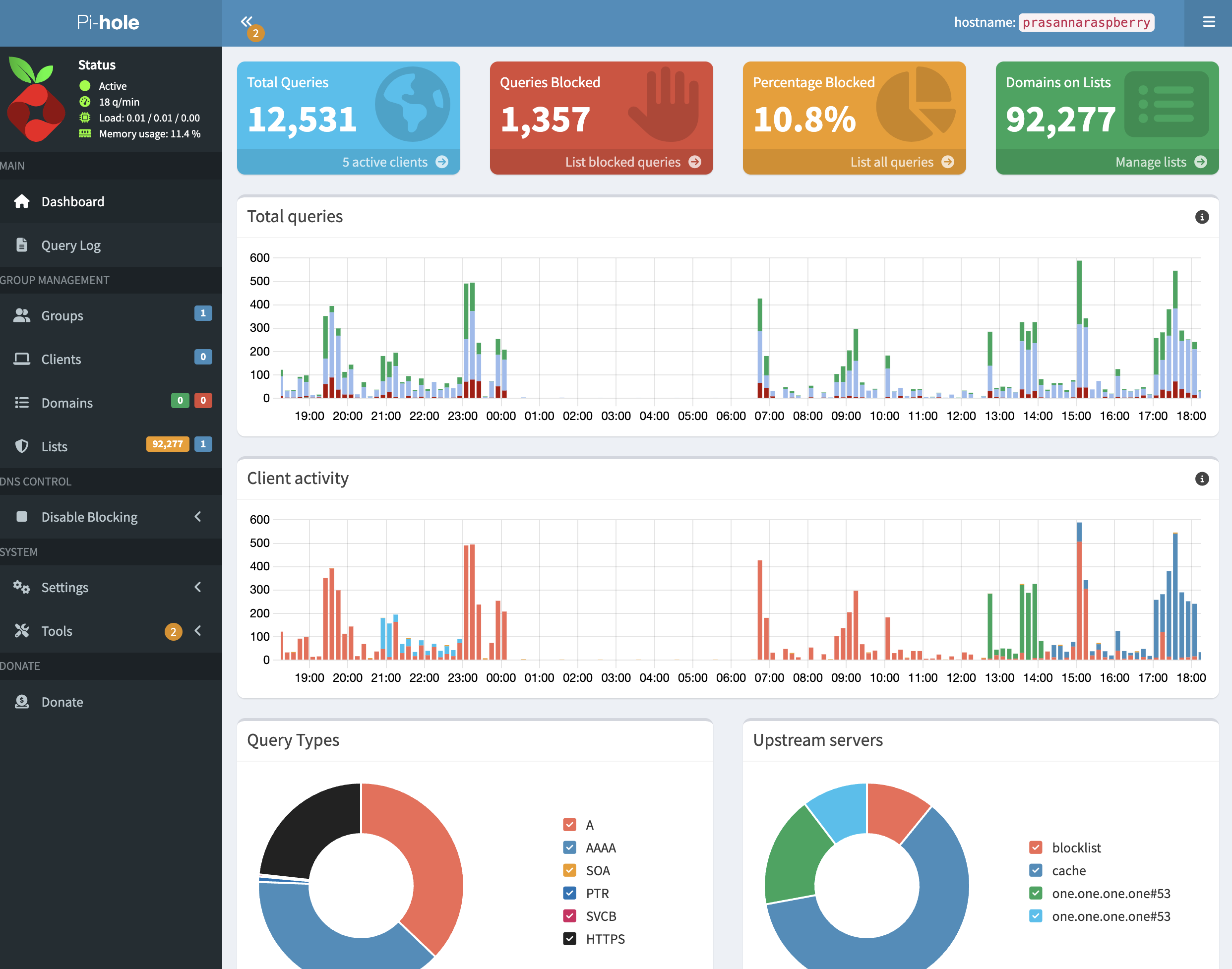Open the Groups menu item
Image resolution: width=1232 pixels, height=969 pixels.
click(62, 315)
